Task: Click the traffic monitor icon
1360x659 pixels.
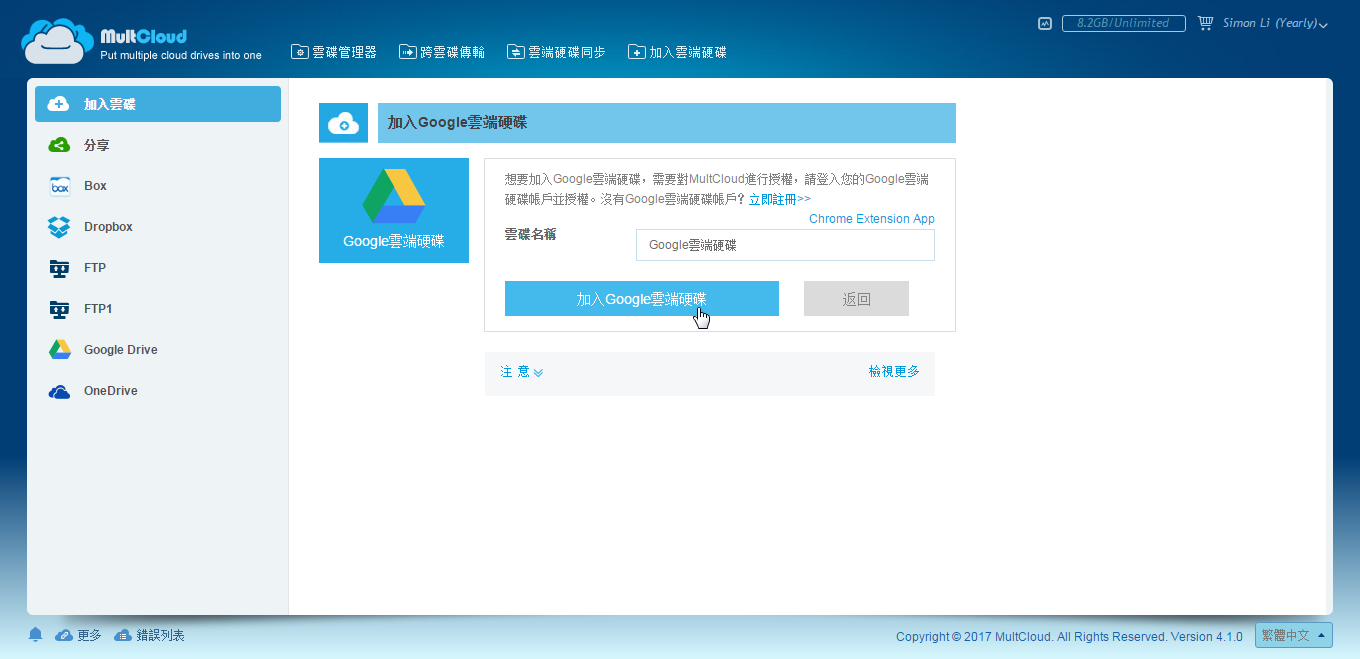Action: (1045, 23)
